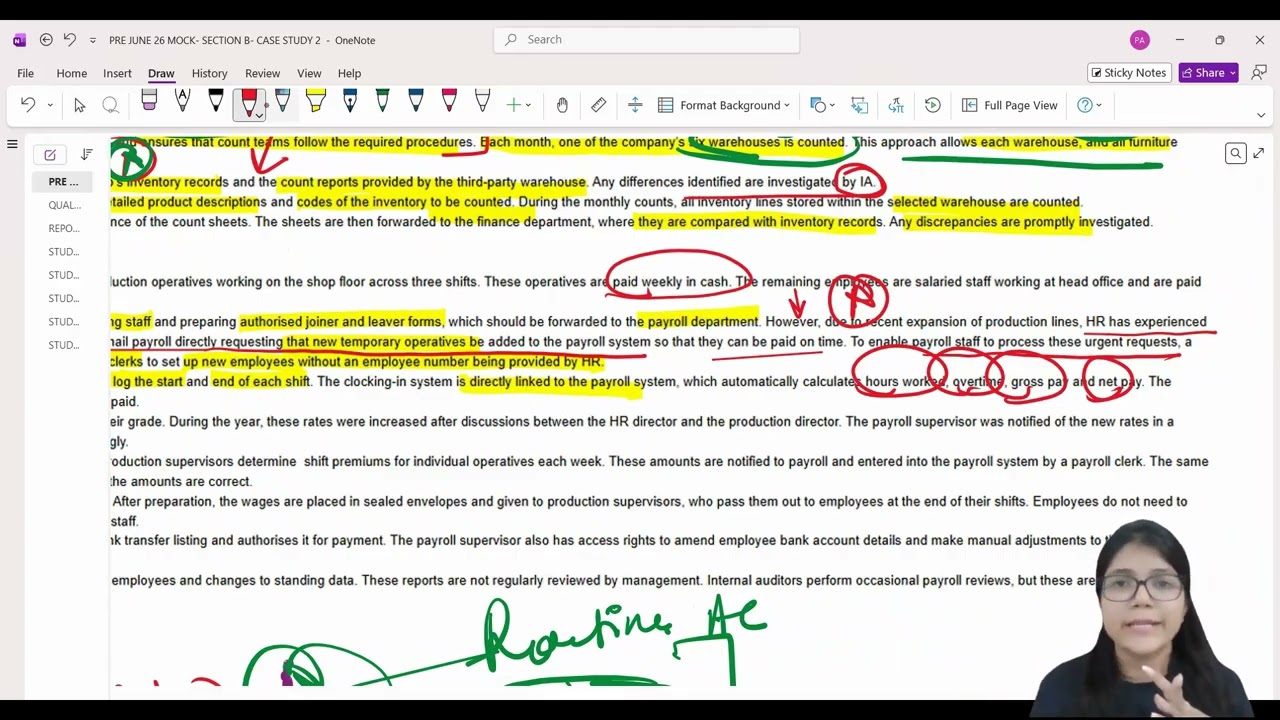The height and width of the screenshot is (720, 1280).
Task: Open the Help dropdown in ribbon
Action: pyautogui.click(x=1089, y=105)
